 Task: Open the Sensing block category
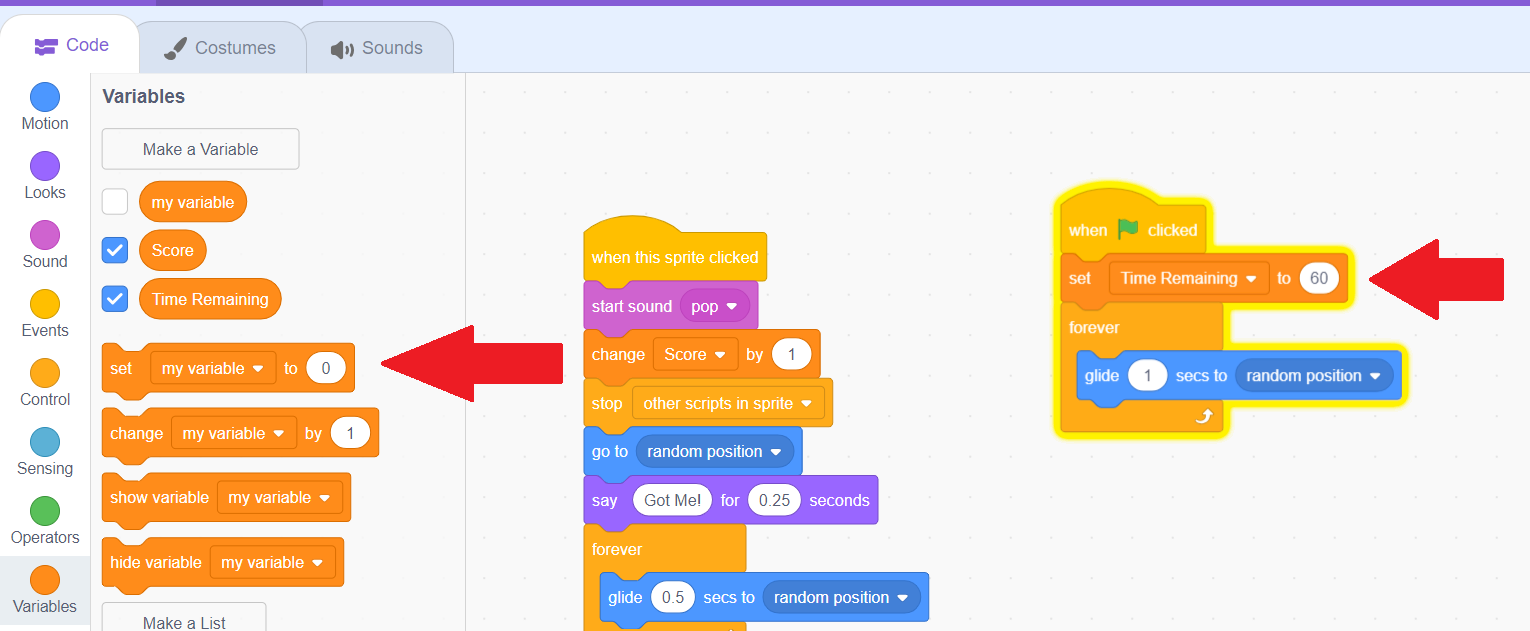(45, 453)
